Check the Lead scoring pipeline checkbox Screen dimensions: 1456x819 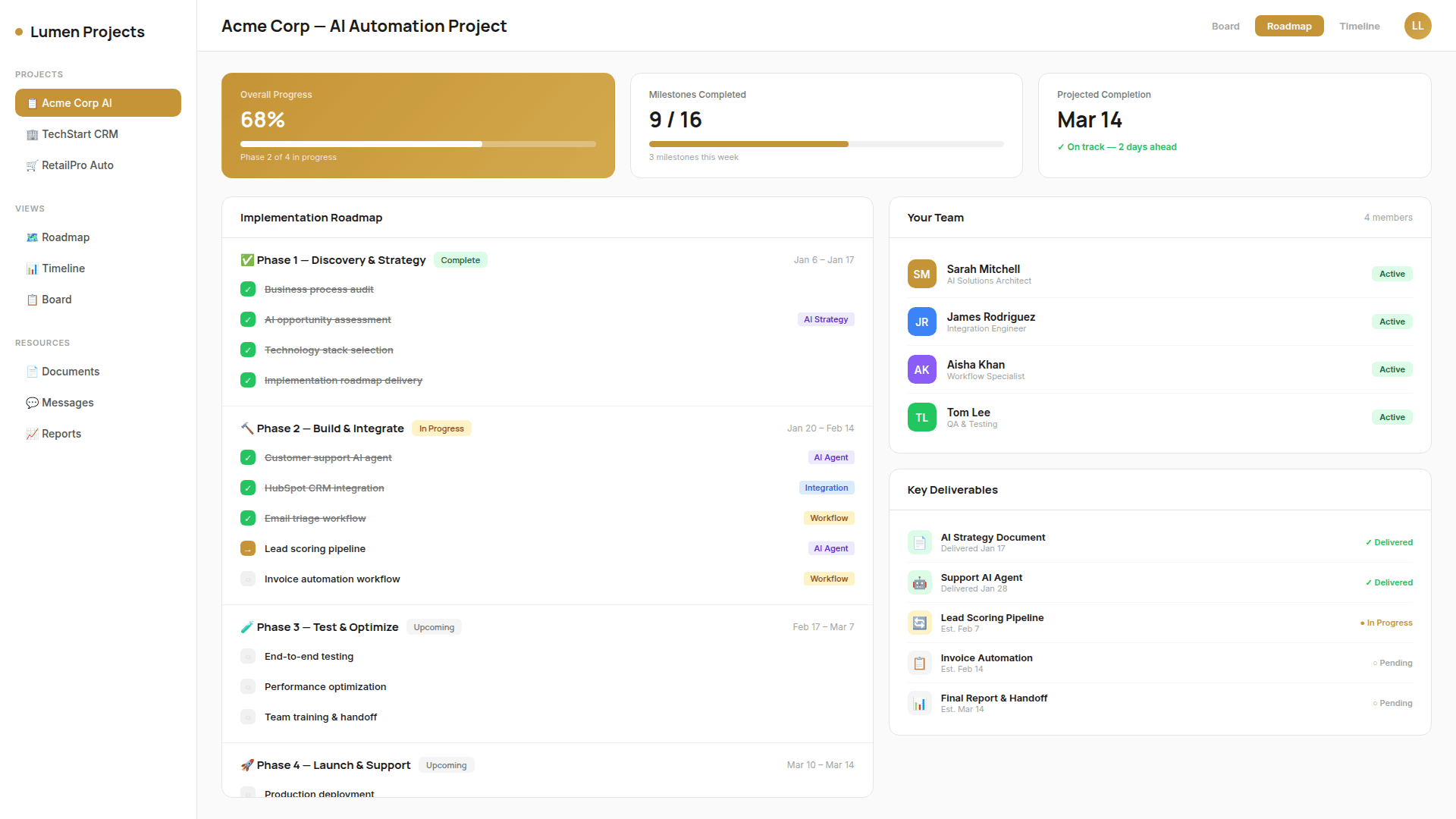coord(248,548)
